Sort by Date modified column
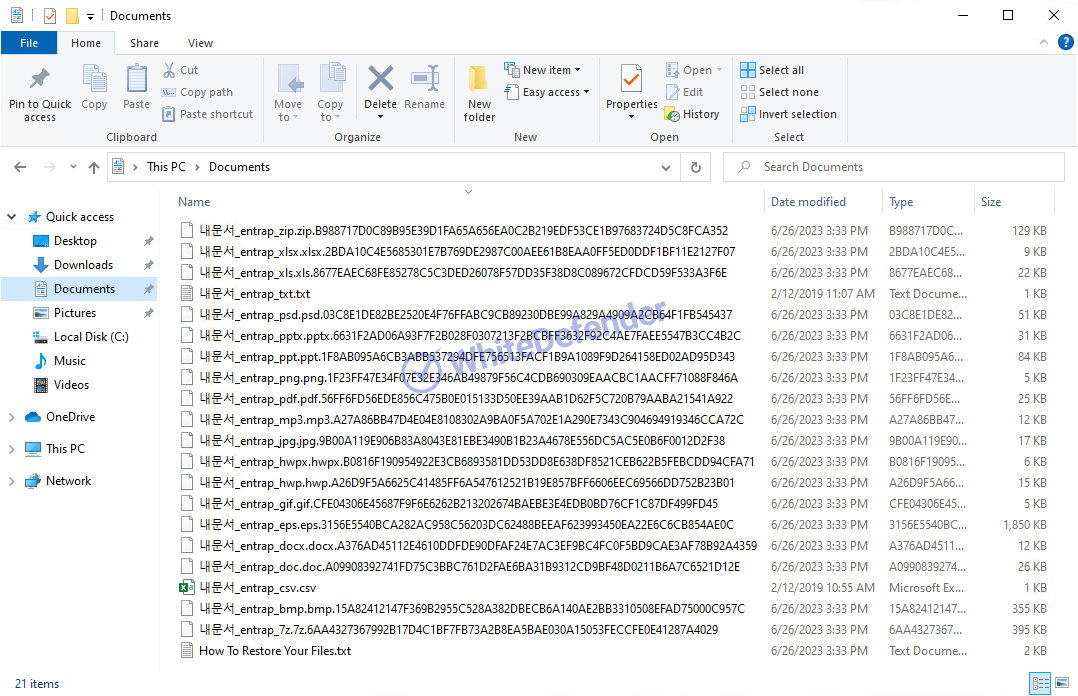Image resolution: width=1078 pixels, height=696 pixels. coord(823,202)
